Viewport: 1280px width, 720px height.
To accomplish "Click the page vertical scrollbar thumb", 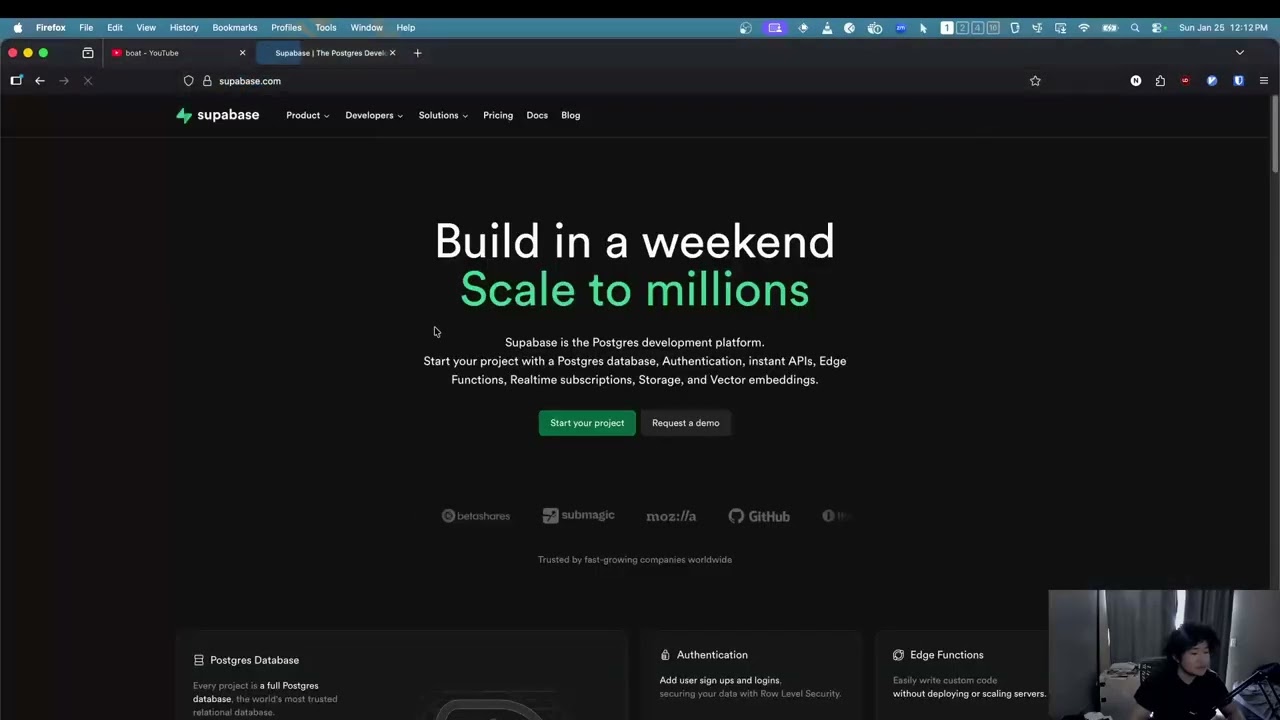I will pyautogui.click(x=1274, y=133).
